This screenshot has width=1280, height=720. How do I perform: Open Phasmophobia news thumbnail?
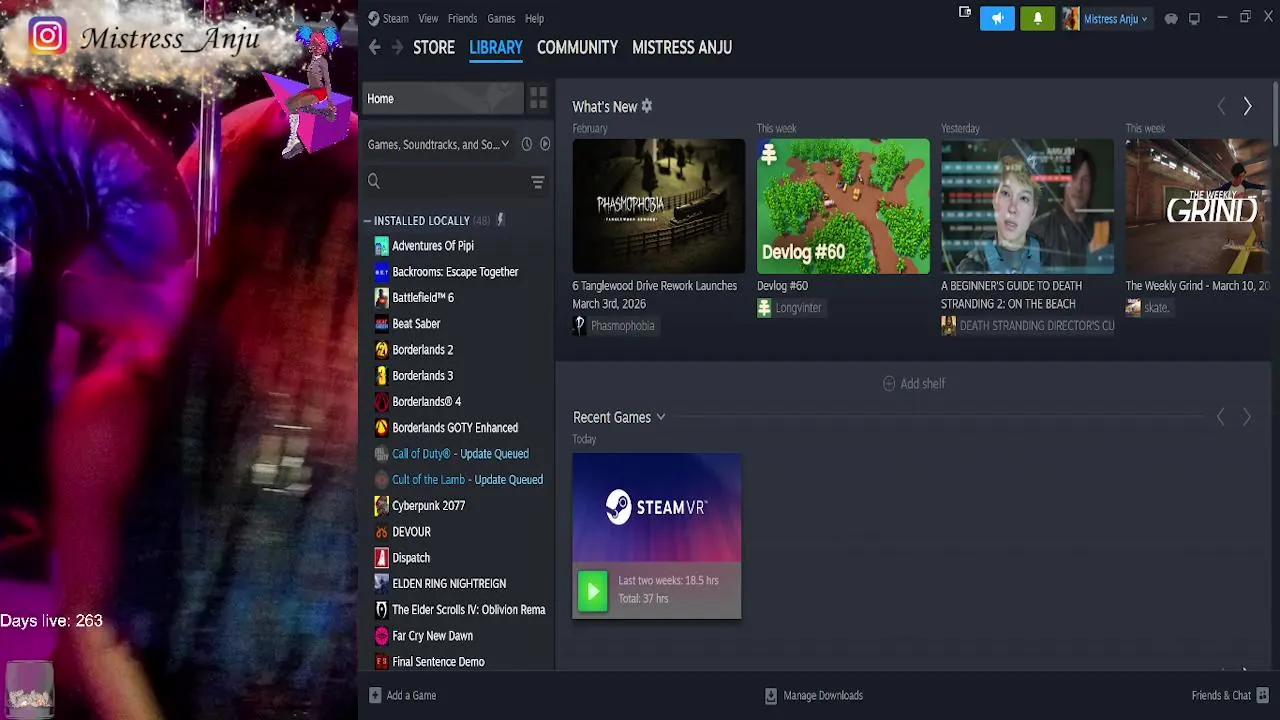point(658,206)
